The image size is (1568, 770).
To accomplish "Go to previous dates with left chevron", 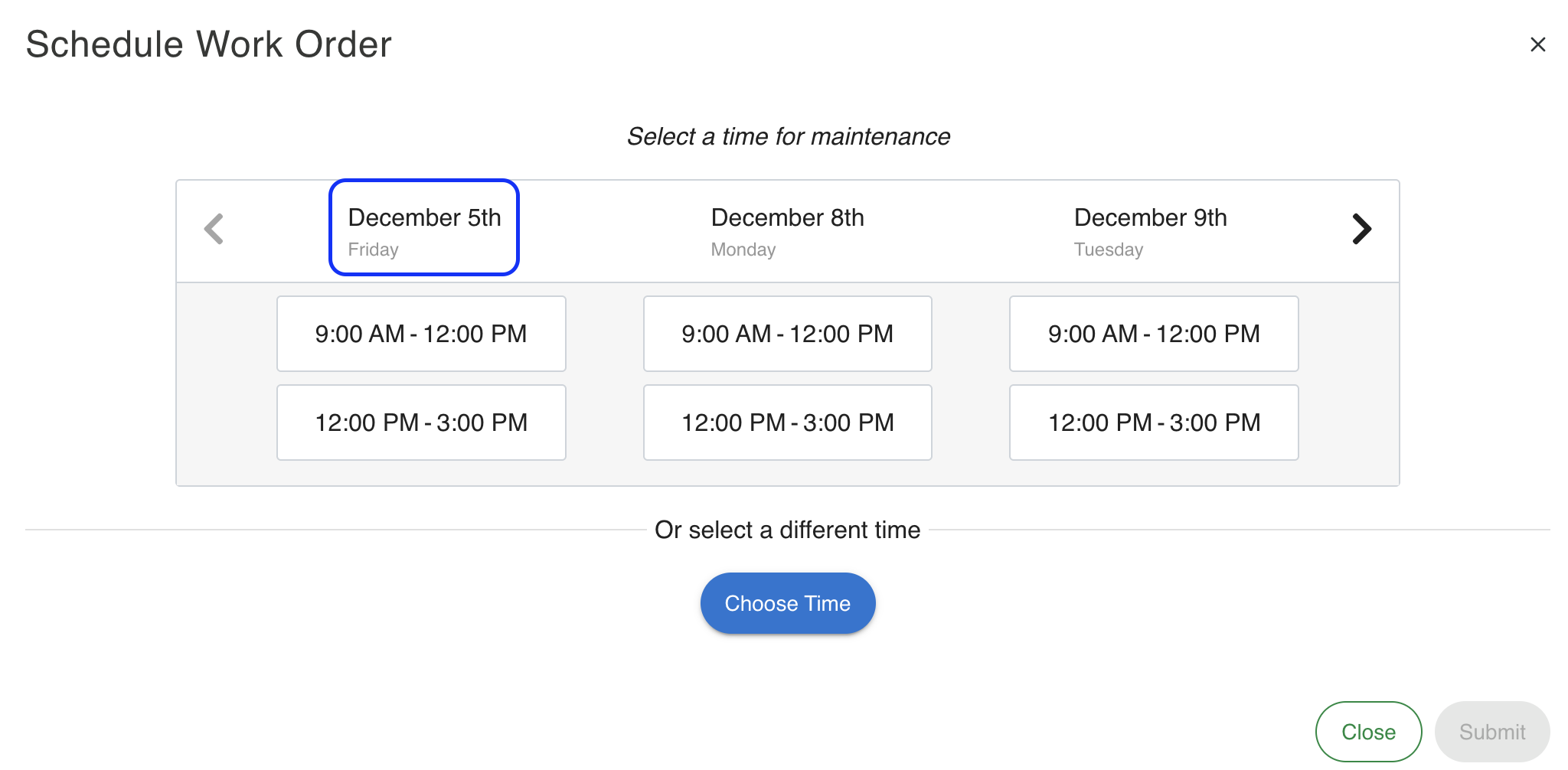I will (x=214, y=229).
